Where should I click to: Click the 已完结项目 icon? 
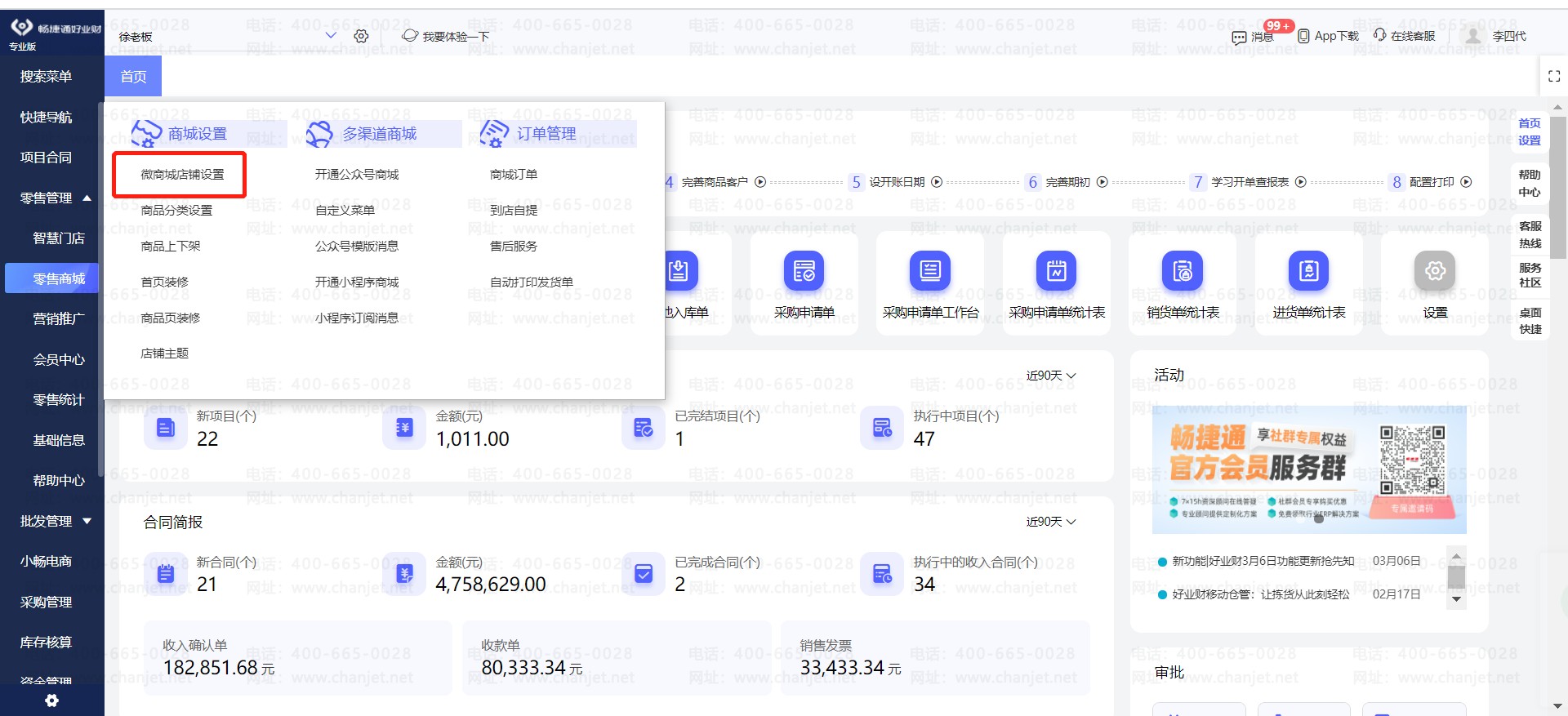[x=644, y=428]
